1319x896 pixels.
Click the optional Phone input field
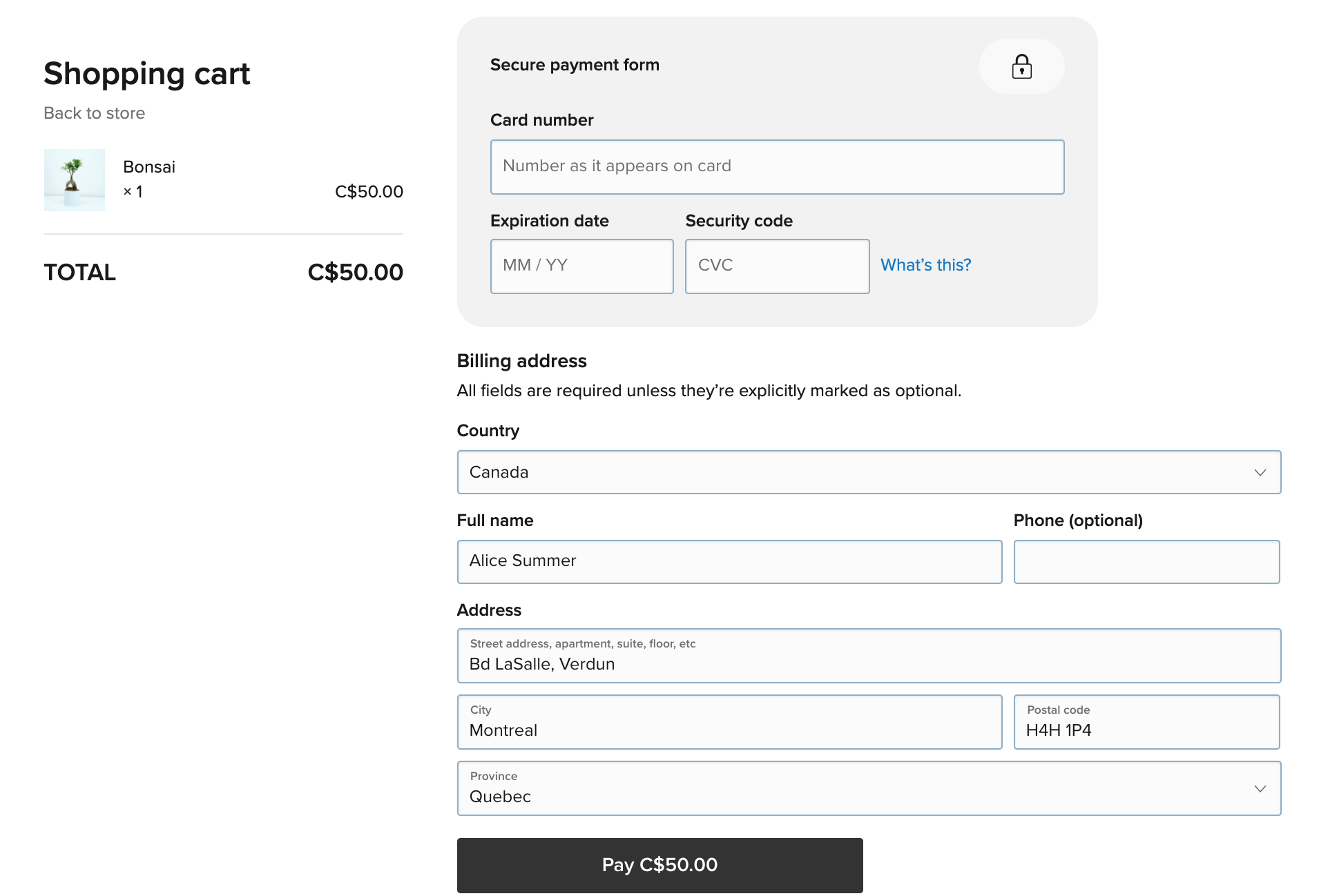(1146, 561)
